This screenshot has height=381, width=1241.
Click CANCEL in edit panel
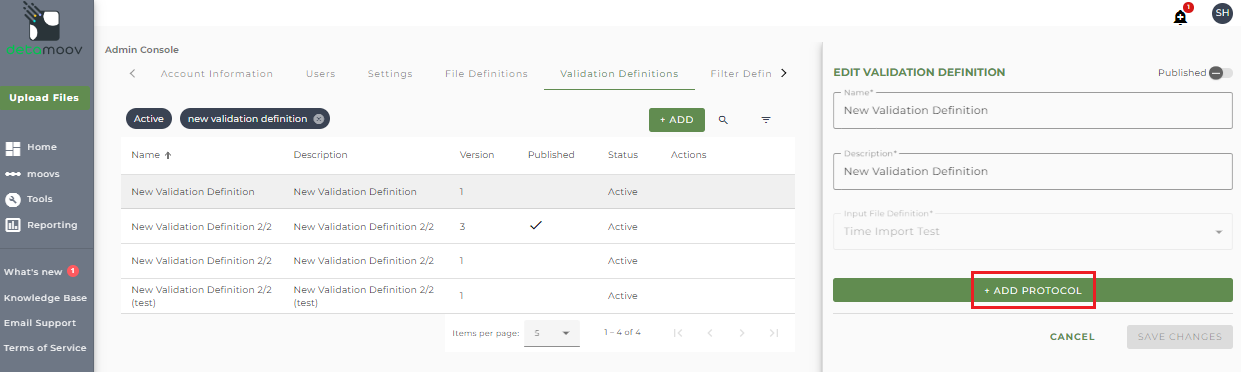point(1072,337)
